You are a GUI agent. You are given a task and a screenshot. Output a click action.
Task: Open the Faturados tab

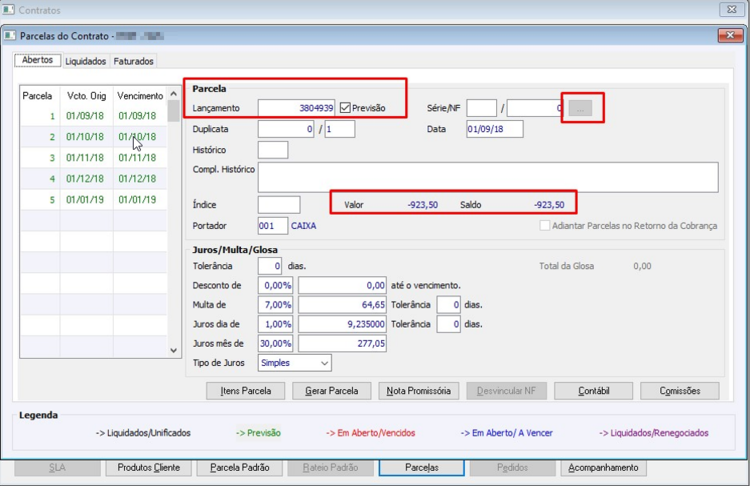133,61
